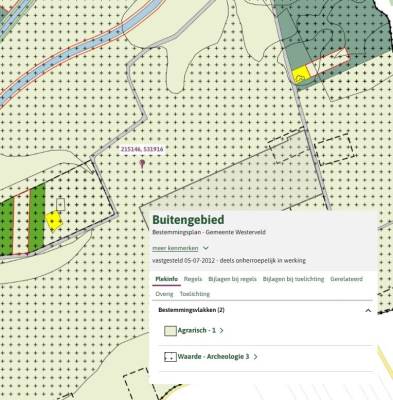The image size is (393, 400).
Task: Collapse the Bestemmingsvlakken section
Action: 368,310
